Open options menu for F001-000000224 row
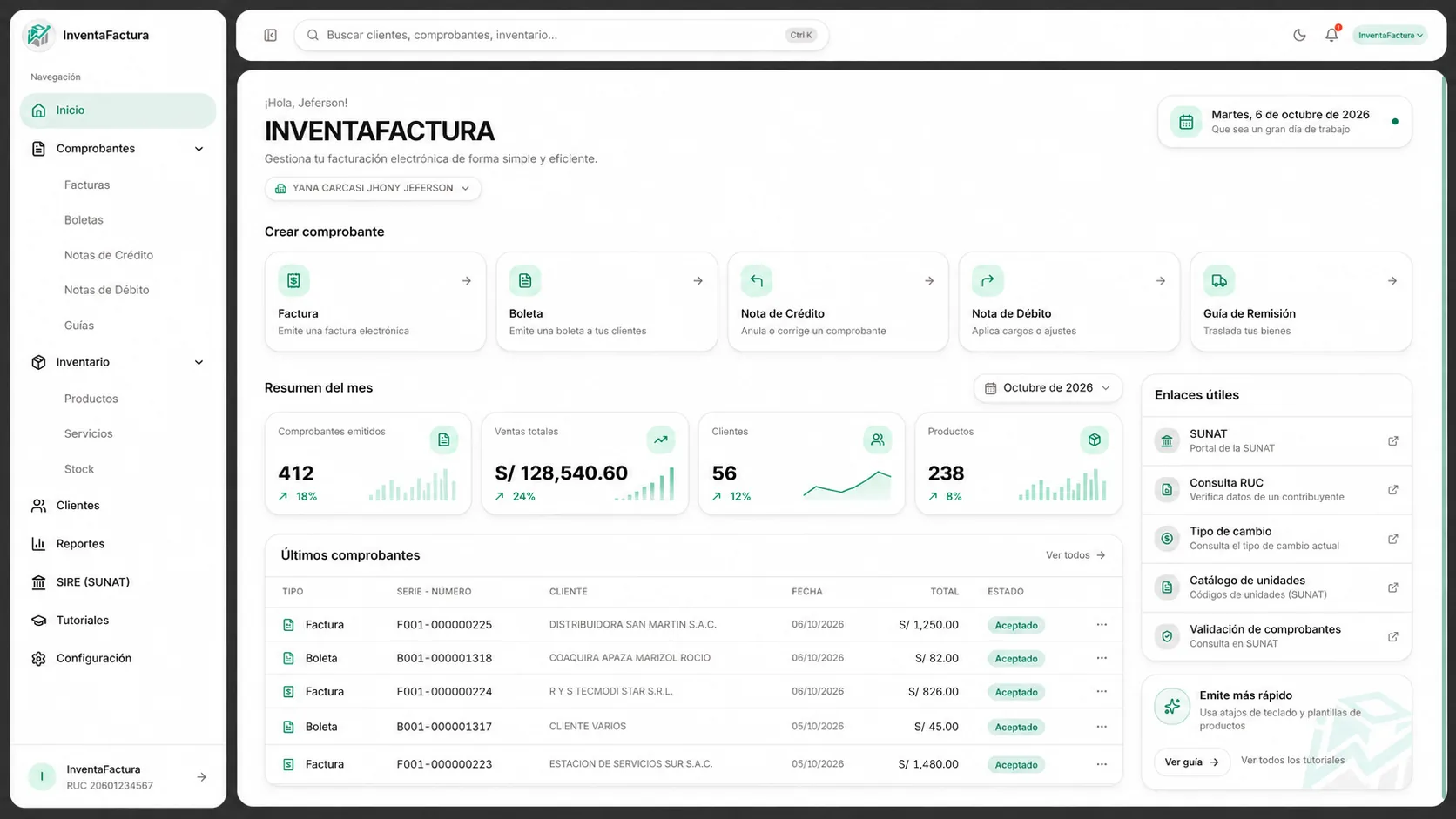The width and height of the screenshot is (1456, 819). (1102, 692)
